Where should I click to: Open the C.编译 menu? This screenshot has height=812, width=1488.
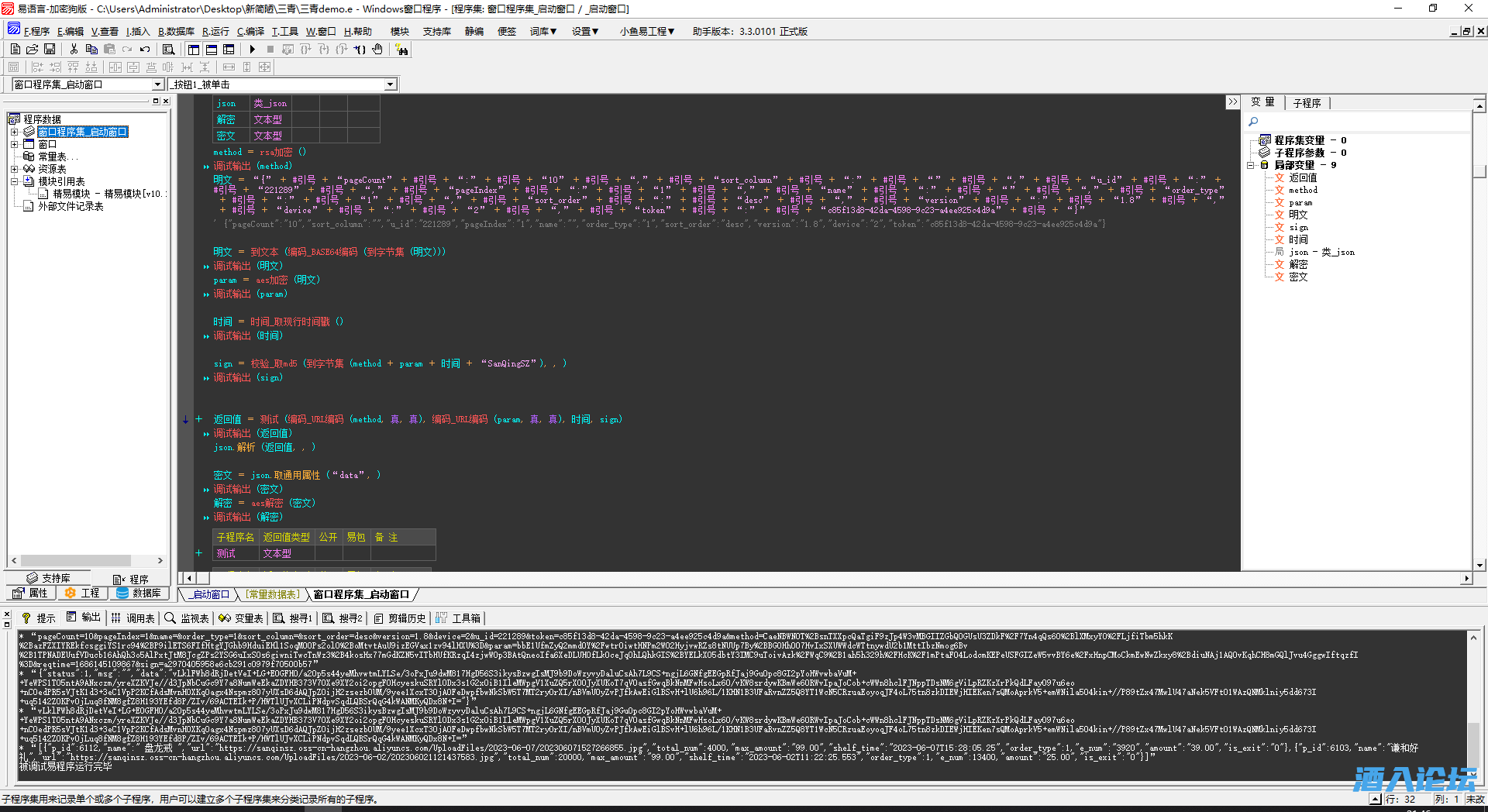[250, 32]
